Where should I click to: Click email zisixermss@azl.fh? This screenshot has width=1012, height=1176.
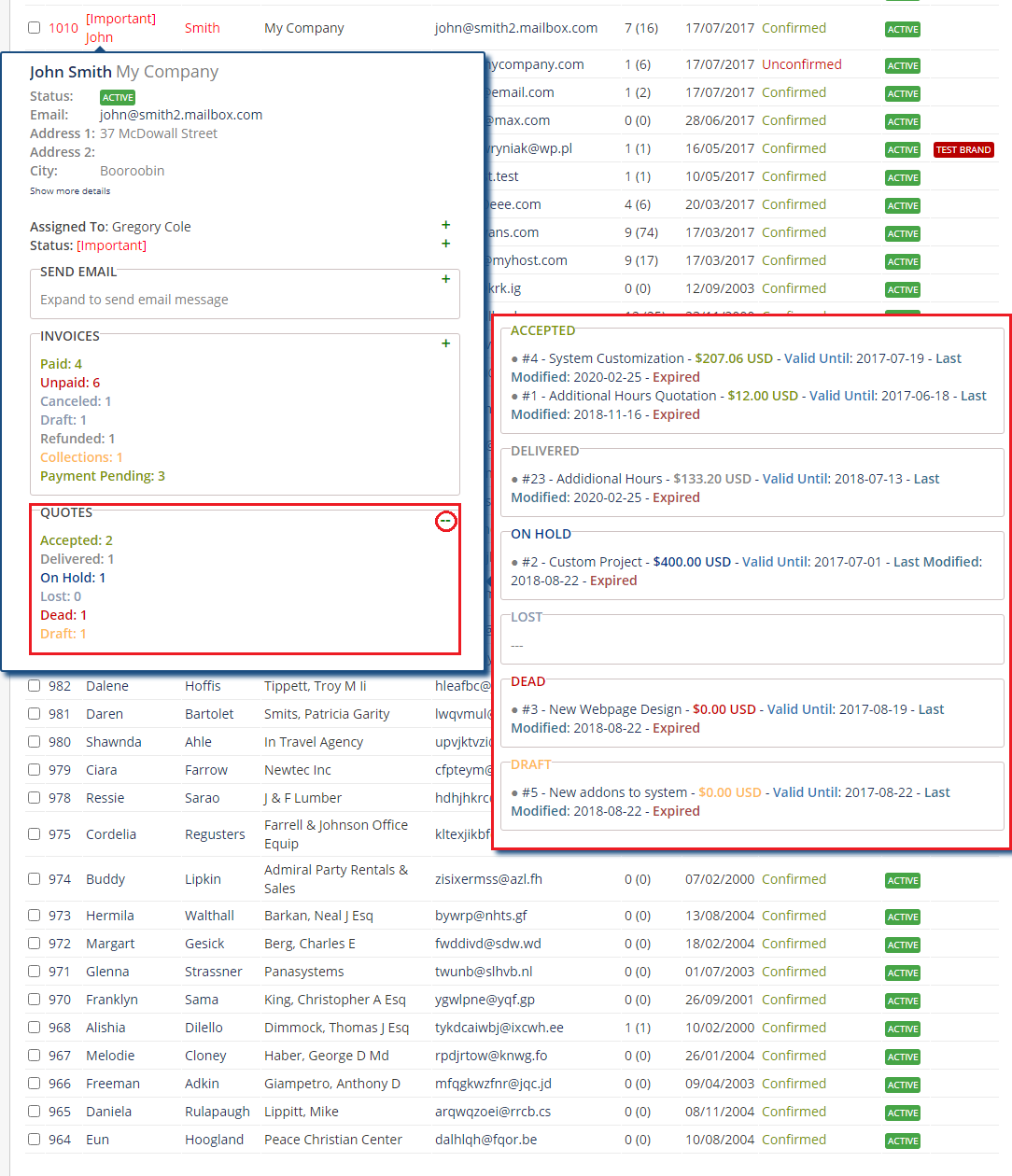[488, 879]
